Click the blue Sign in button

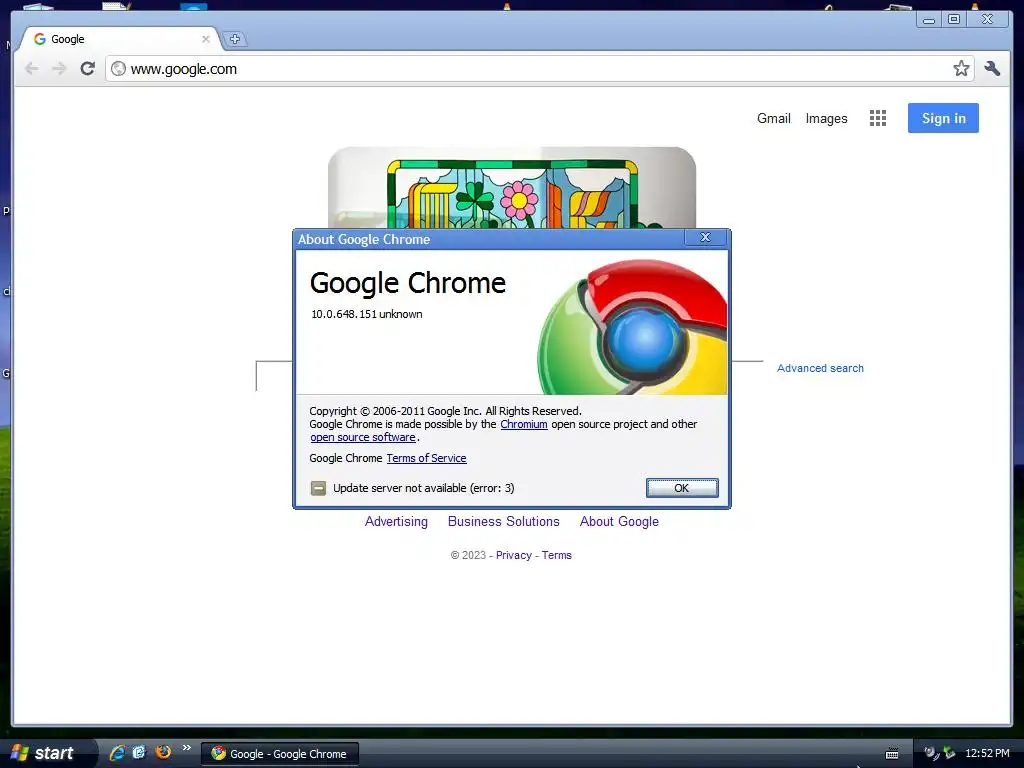[943, 118]
